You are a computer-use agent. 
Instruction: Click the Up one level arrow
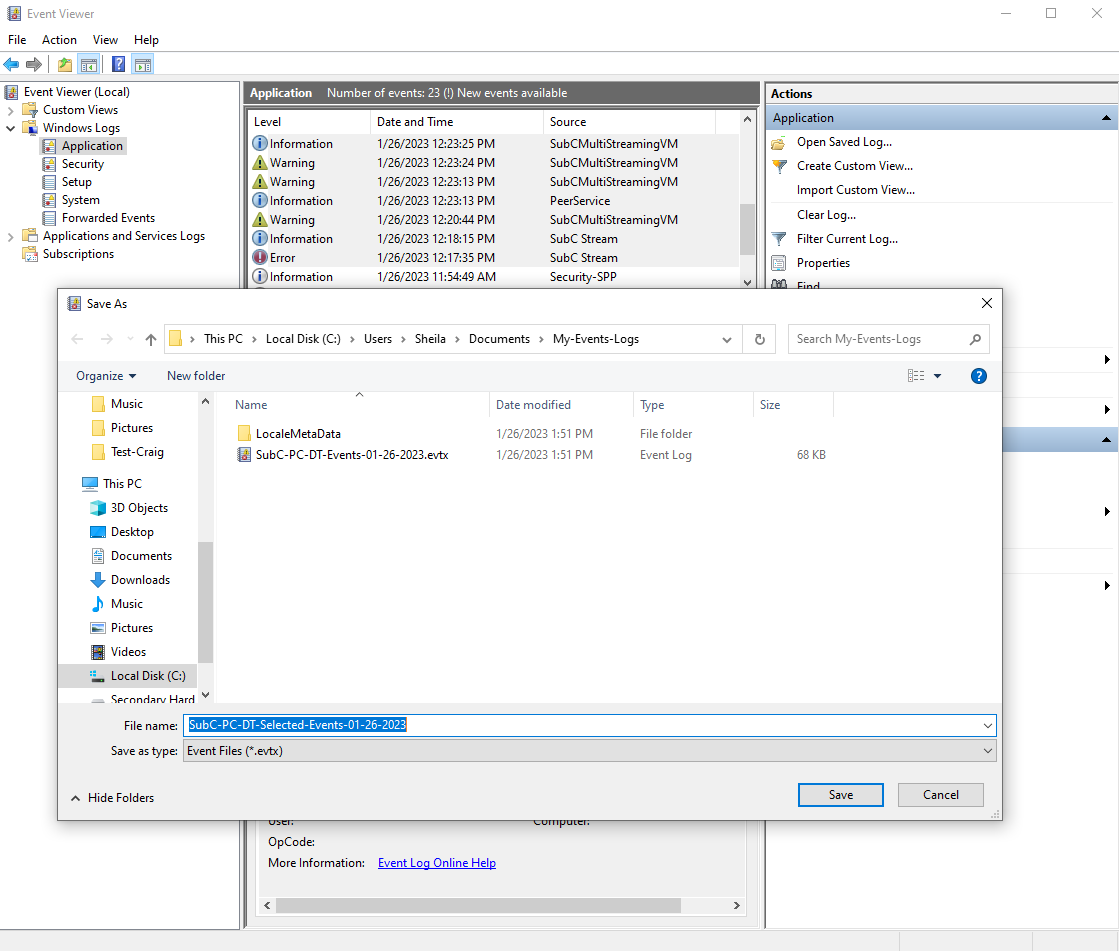151,340
